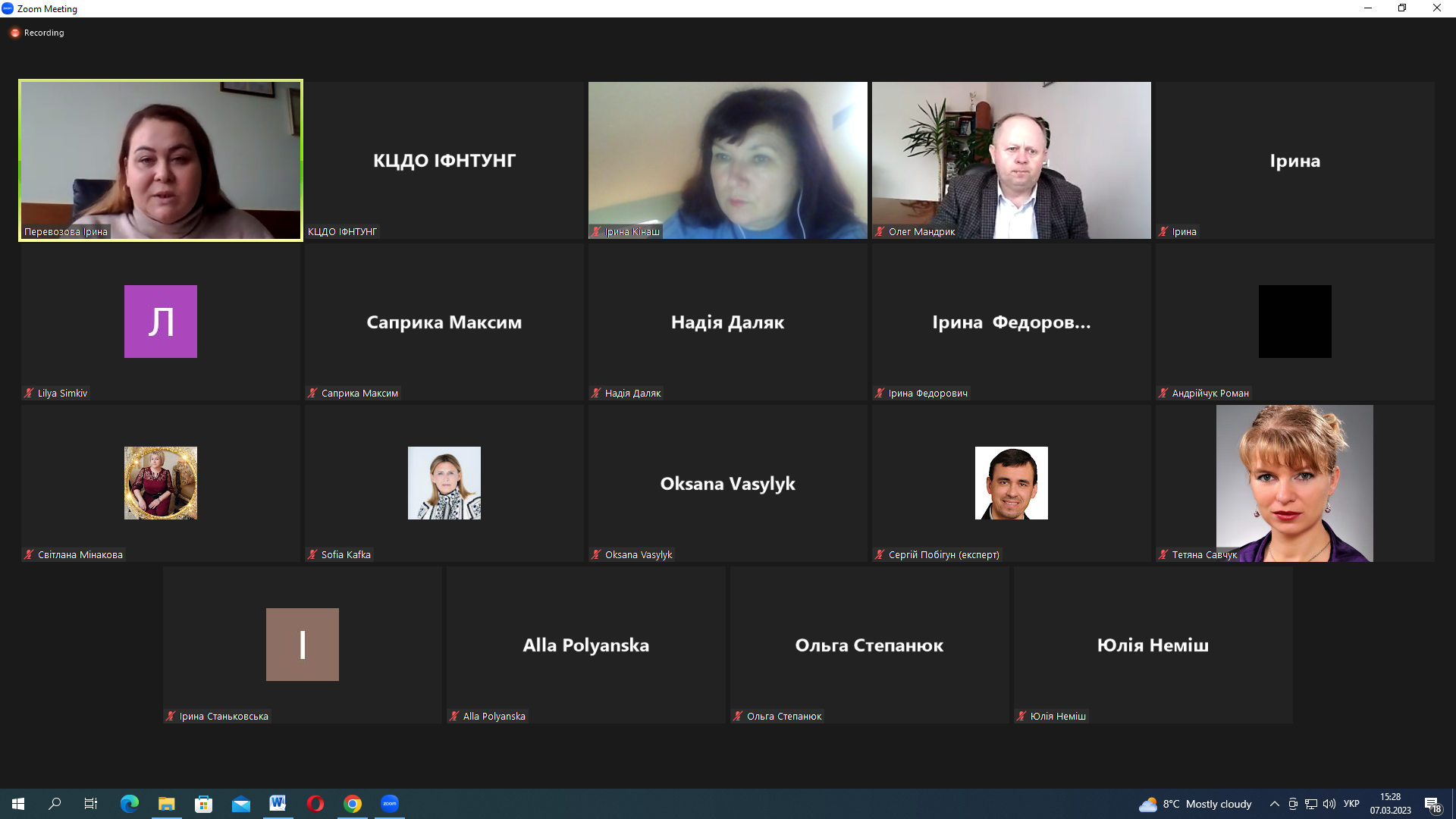1456x819 pixels.
Task: Select Ірина Кінаш's video feed
Action: [728, 160]
